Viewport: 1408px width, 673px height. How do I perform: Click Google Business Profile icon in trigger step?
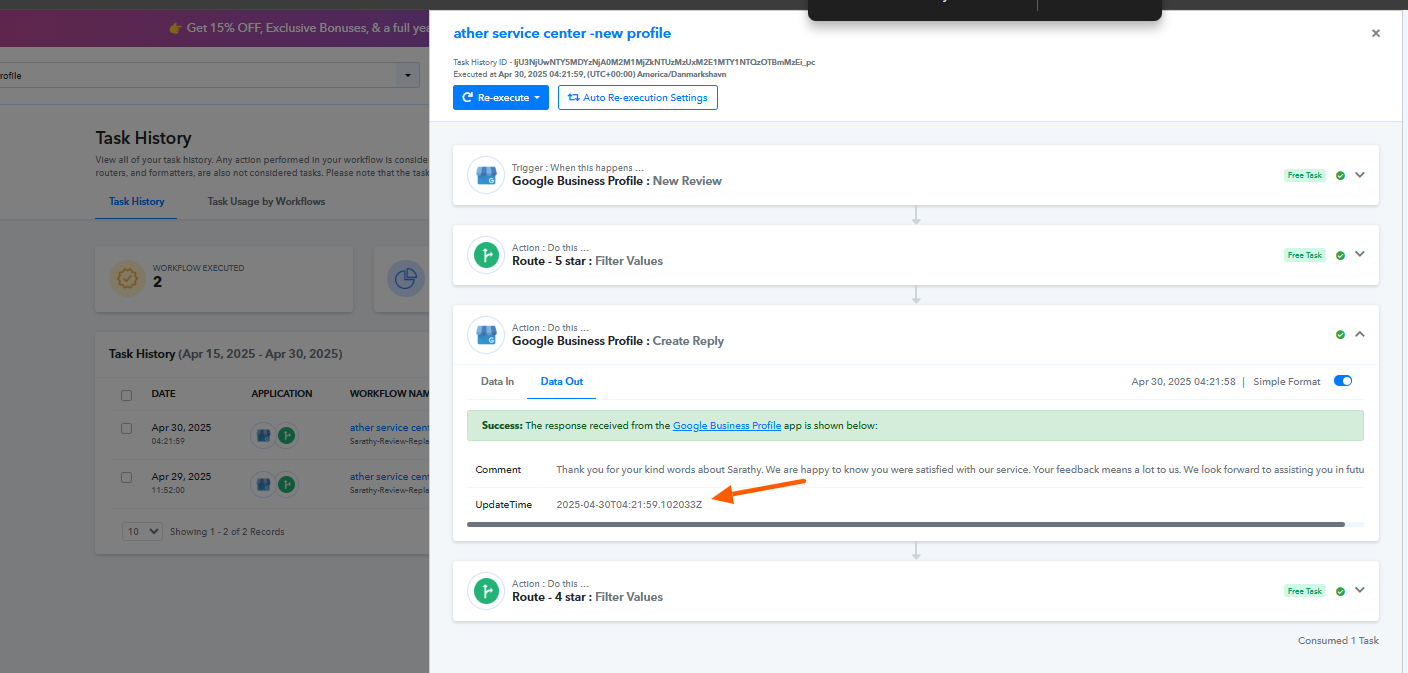tap(486, 175)
